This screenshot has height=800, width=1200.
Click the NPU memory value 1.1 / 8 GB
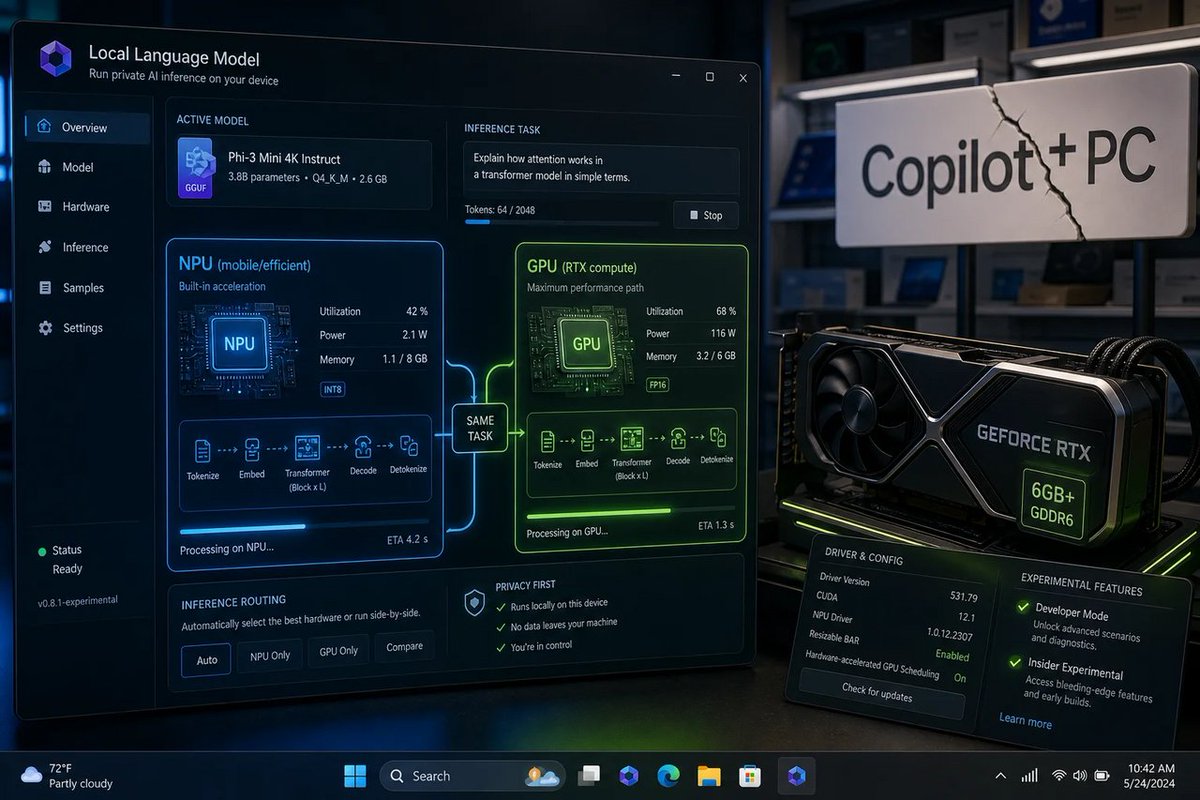407,358
